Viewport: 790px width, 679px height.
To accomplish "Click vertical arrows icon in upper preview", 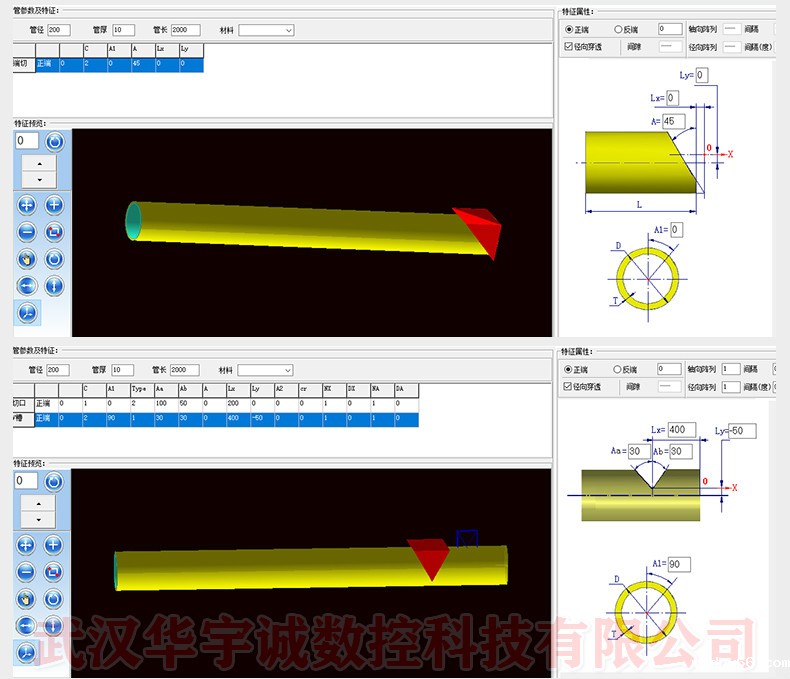I will click(x=54, y=286).
